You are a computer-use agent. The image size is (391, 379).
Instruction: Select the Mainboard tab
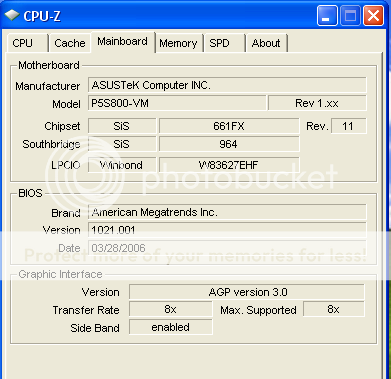coord(122,42)
